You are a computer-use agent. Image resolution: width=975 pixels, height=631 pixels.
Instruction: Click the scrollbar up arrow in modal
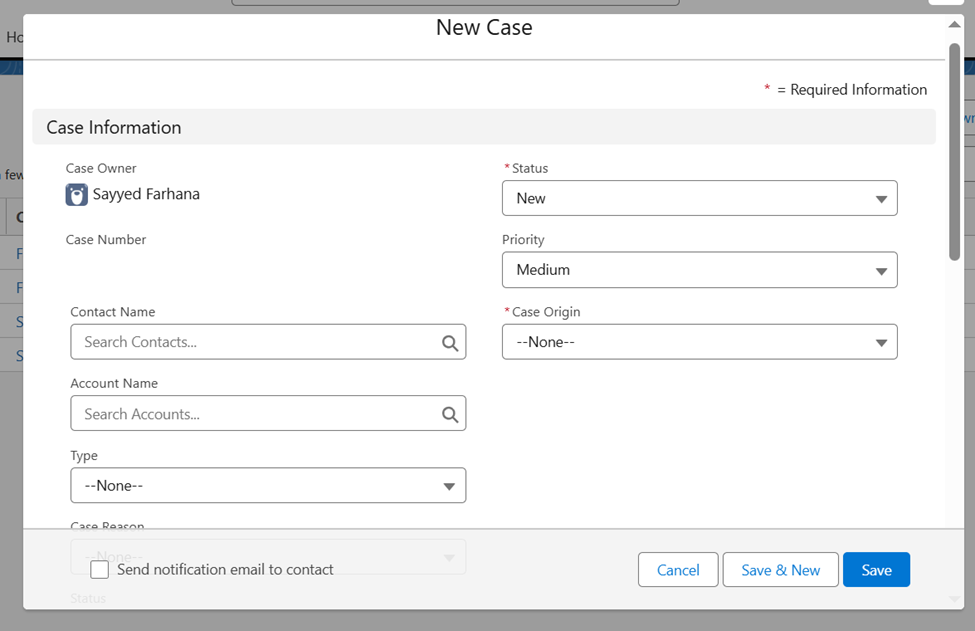tap(954, 25)
